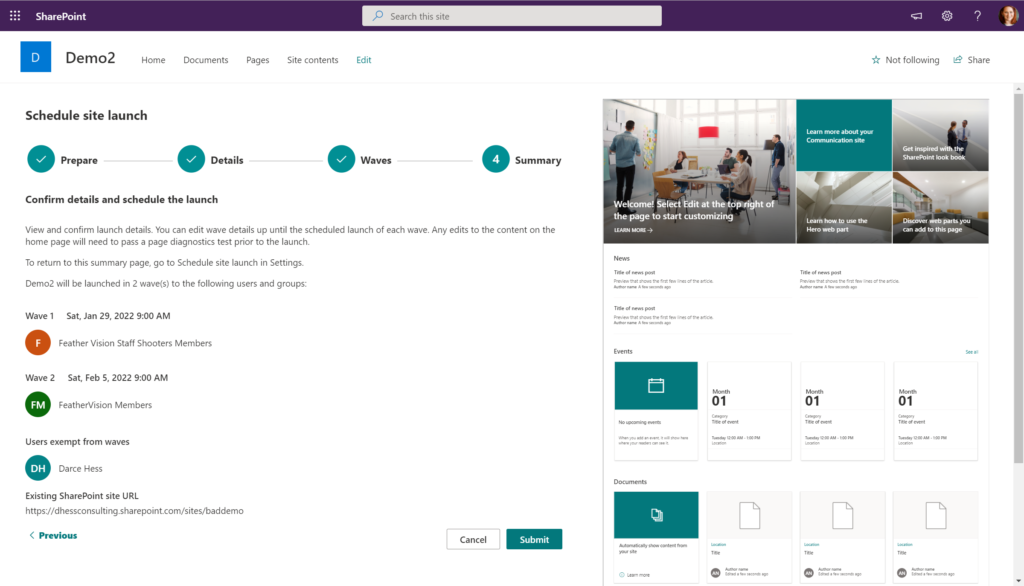Screen dimensions: 1024x586
Task: Open the settings gear icon
Action: (x=947, y=16)
